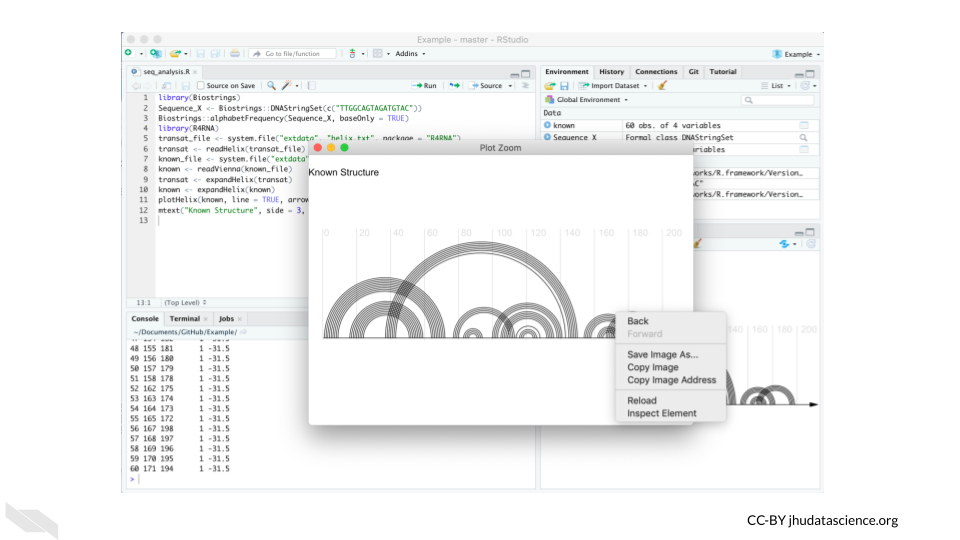
Task: Open the Import Dataset dropdown
Action: [x=613, y=86]
